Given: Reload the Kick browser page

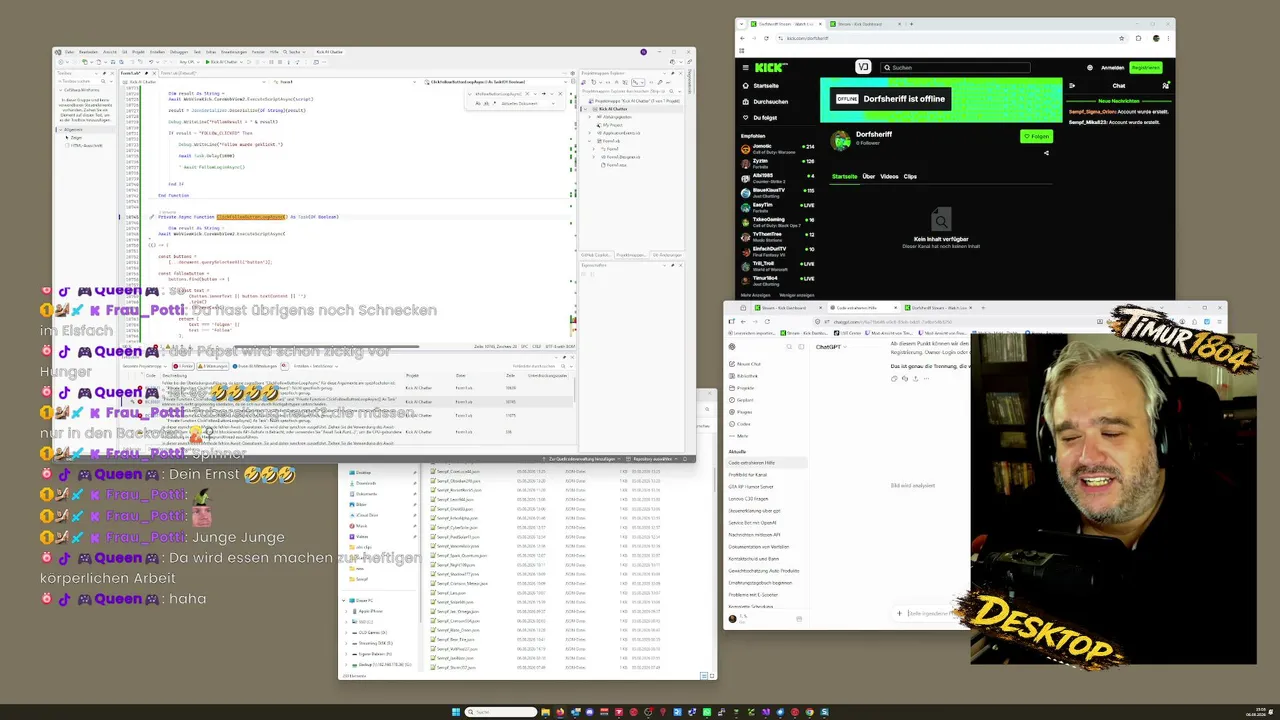Looking at the screenshot, I should (x=767, y=38).
